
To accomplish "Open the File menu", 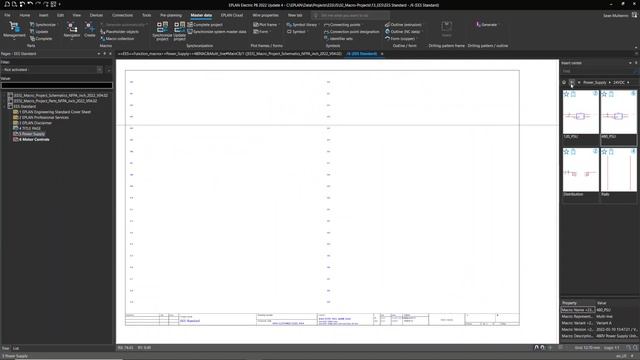I will point(7,15).
